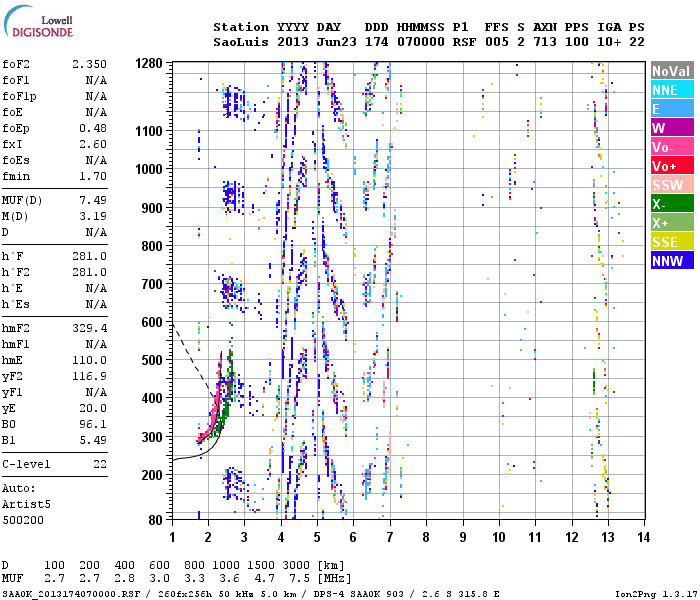This screenshot has height=600, width=700.
Task: Click the B0 value 96.1
Action: point(93,424)
